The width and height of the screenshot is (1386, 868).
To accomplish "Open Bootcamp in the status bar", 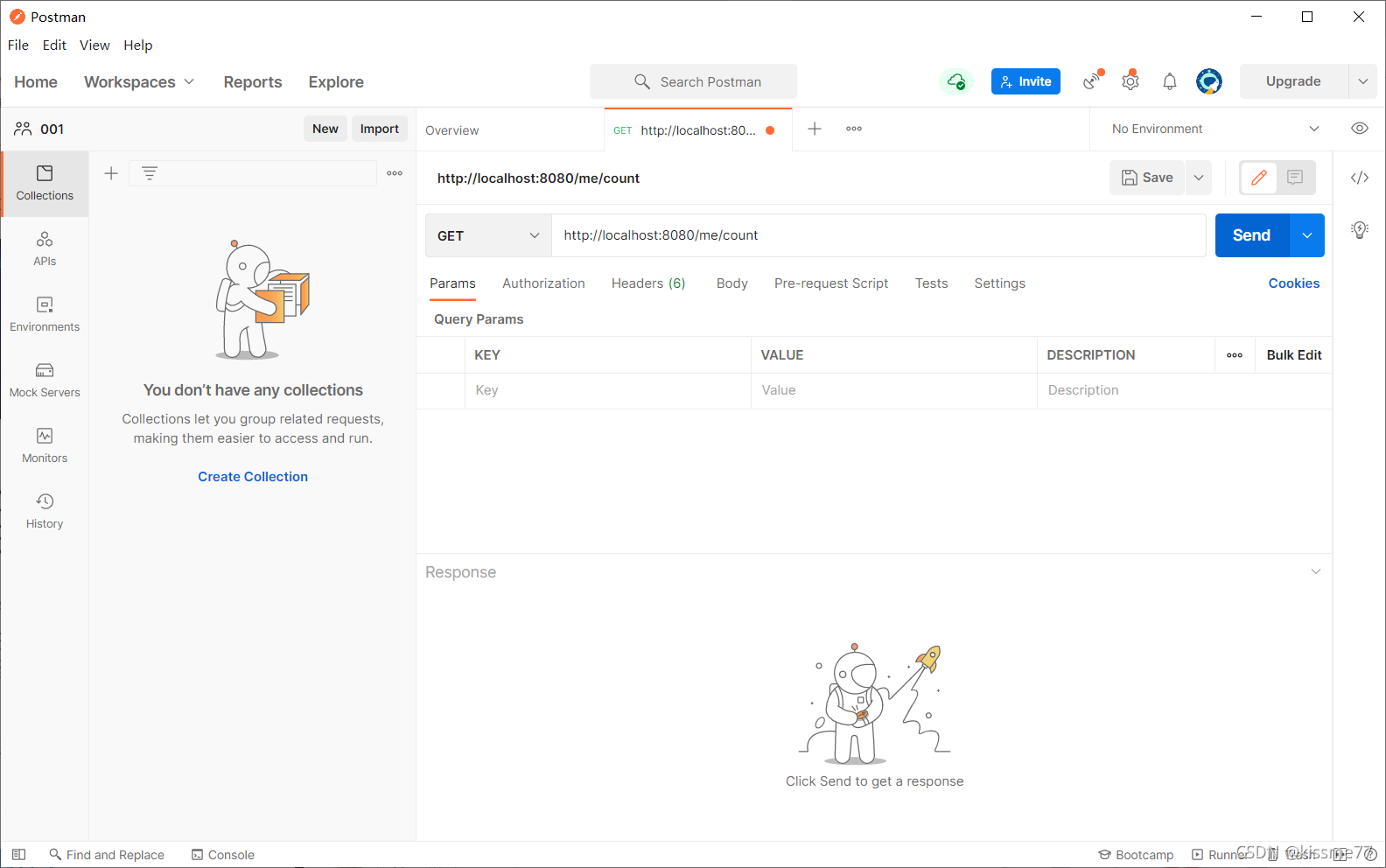I will (x=1136, y=855).
